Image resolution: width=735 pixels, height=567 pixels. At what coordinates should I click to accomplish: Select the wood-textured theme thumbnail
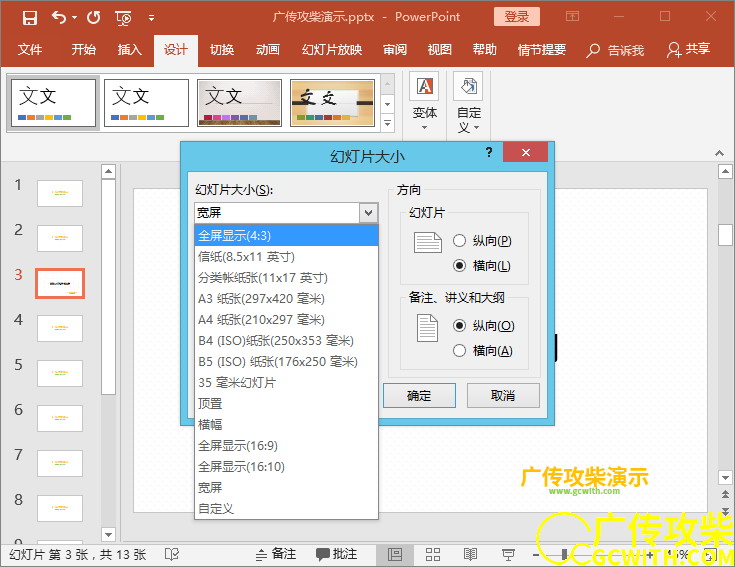(332, 103)
